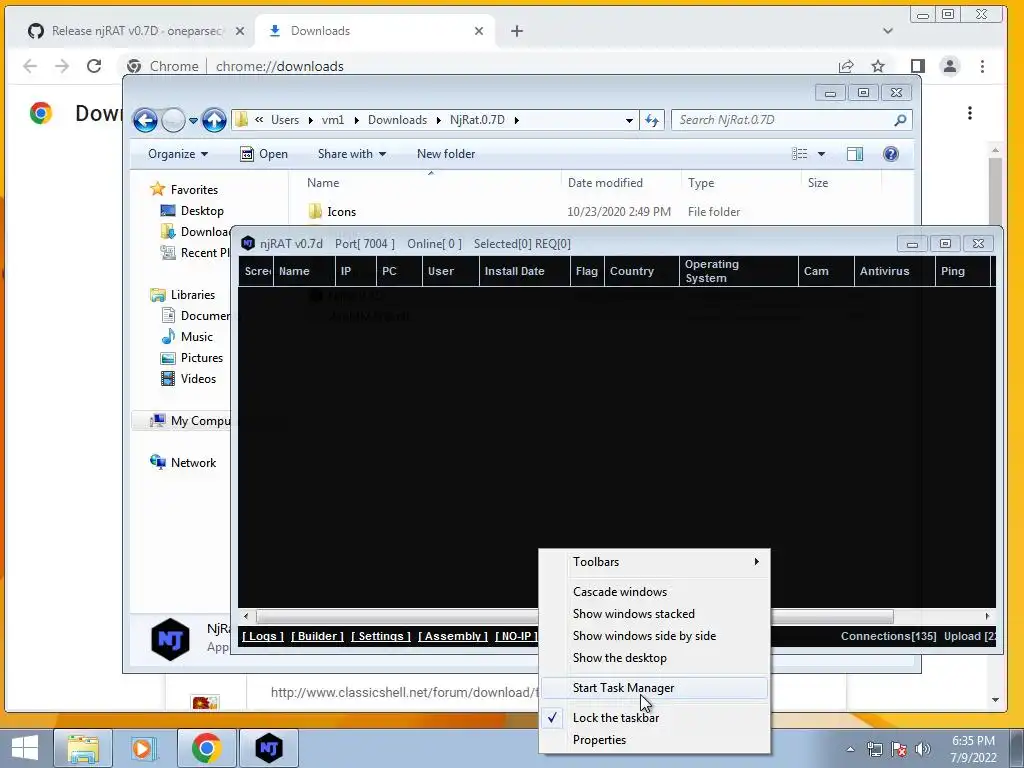Viewport: 1024px width, 768px height.
Task: Expand the Toolbars submenu arrow
Action: [x=756, y=562]
